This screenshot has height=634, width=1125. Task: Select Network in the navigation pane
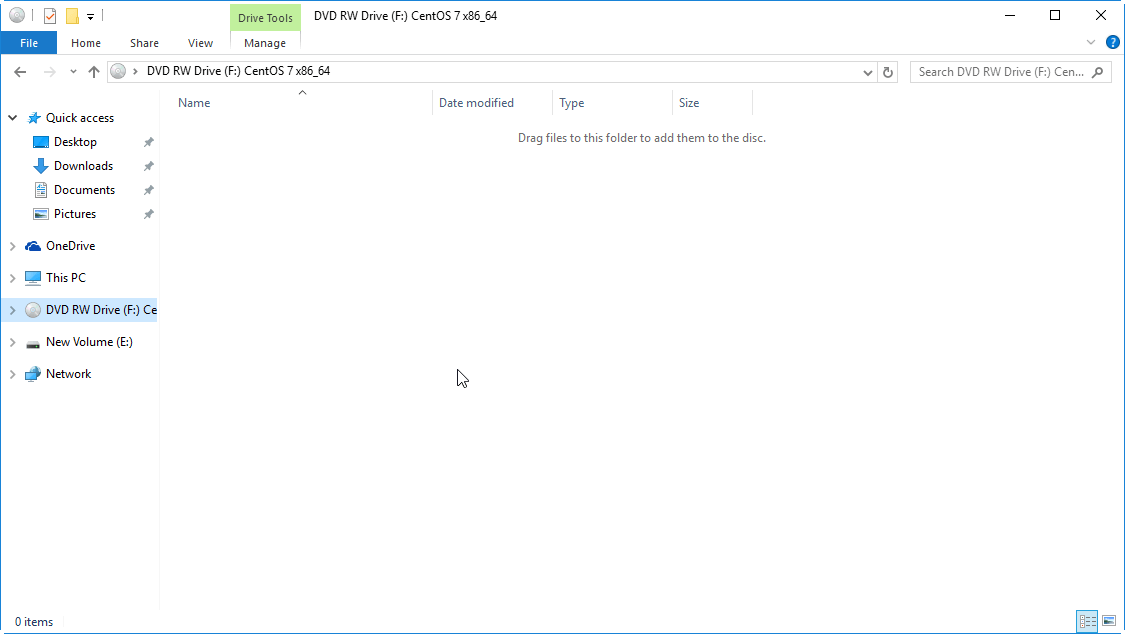68,374
